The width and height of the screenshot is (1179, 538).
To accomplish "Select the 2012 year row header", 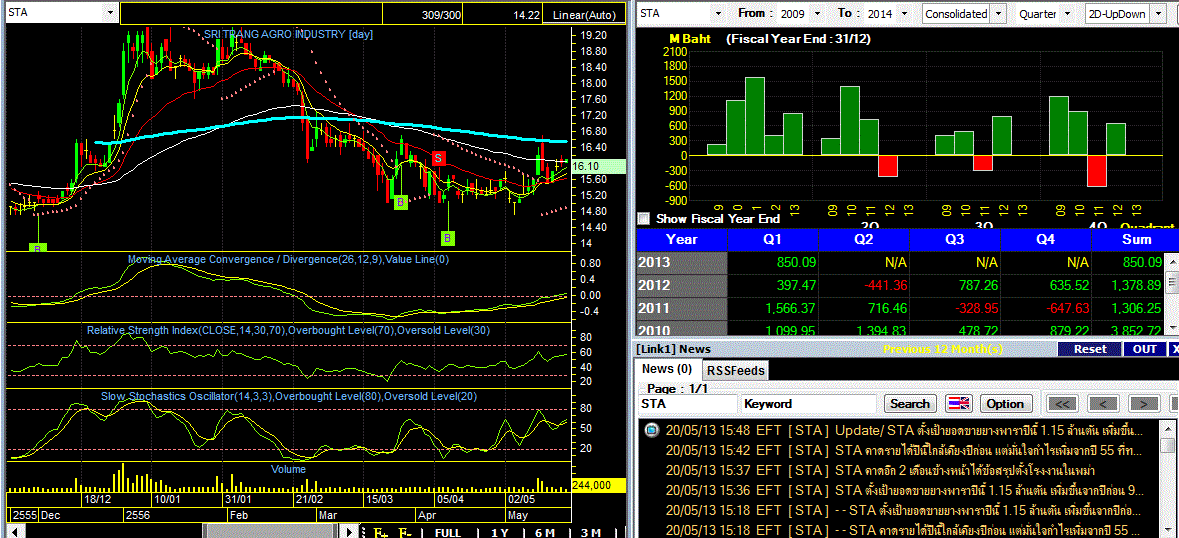I will [682, 286].
